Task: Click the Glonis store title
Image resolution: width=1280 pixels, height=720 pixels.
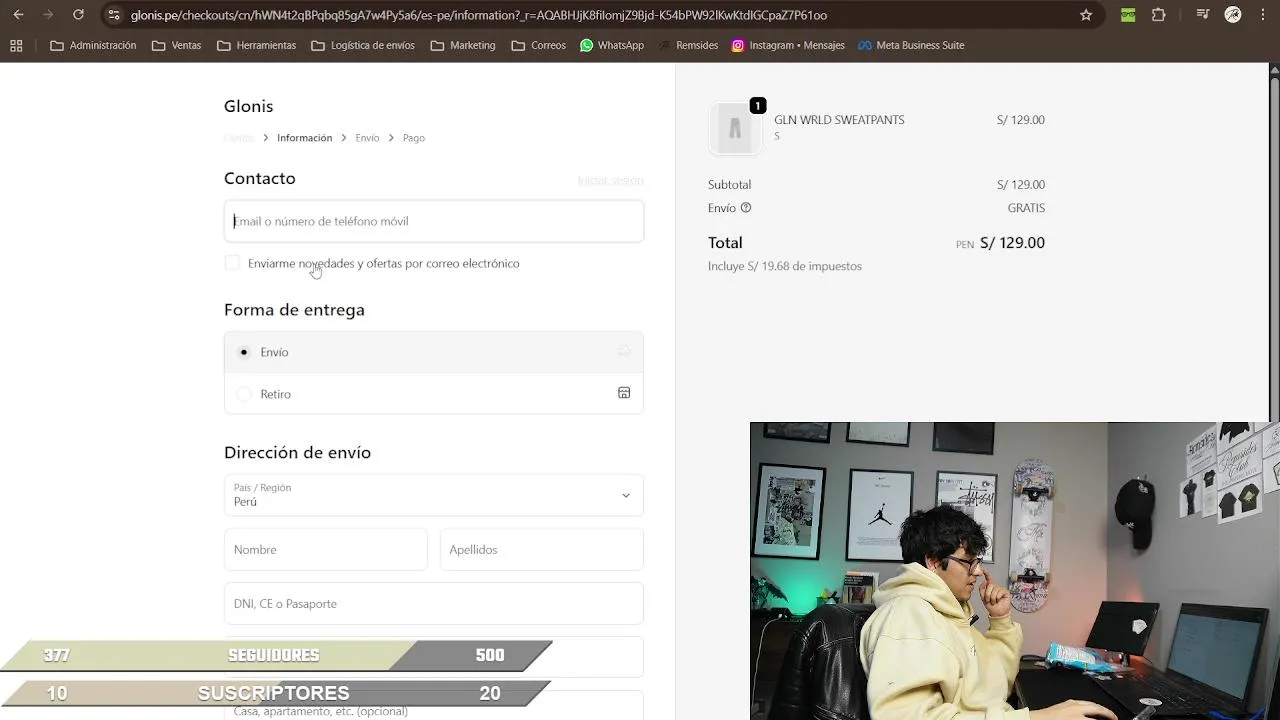Action: coord(248,106)
